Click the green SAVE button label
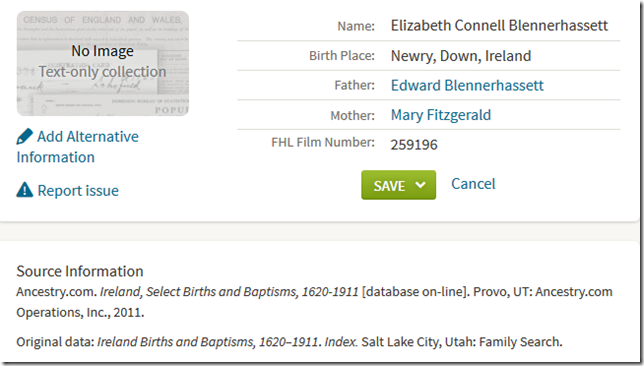 [389, 186]
